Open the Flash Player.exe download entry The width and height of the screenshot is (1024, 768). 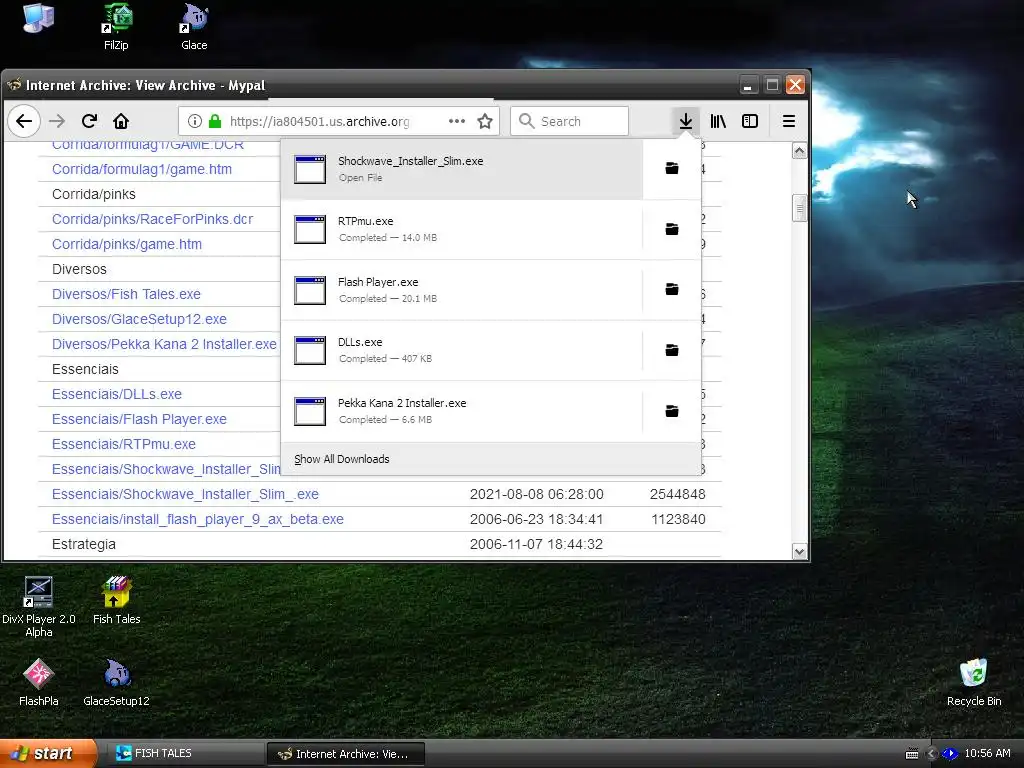[462, 290]
